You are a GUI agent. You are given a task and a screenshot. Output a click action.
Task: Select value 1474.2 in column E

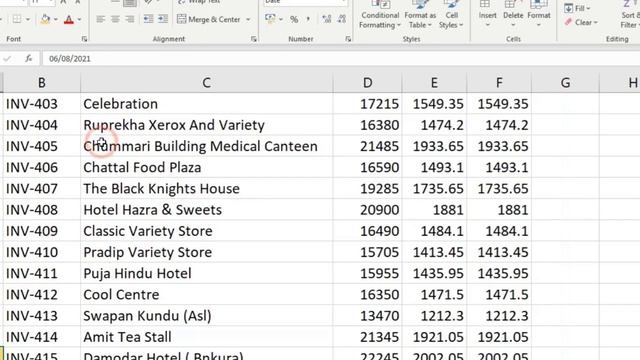point(434,125)
